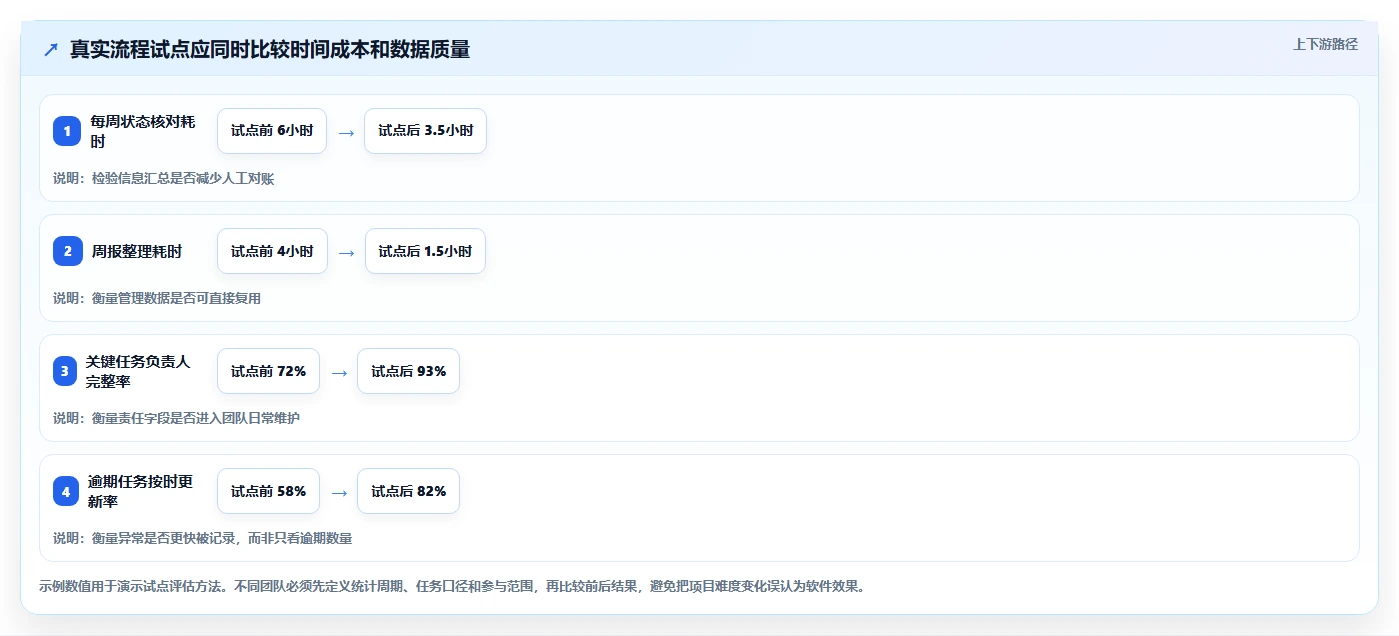The image size is (1399, 636).
Task: Click the 周报整理耗时 metric label
Action: coord(137,251)
